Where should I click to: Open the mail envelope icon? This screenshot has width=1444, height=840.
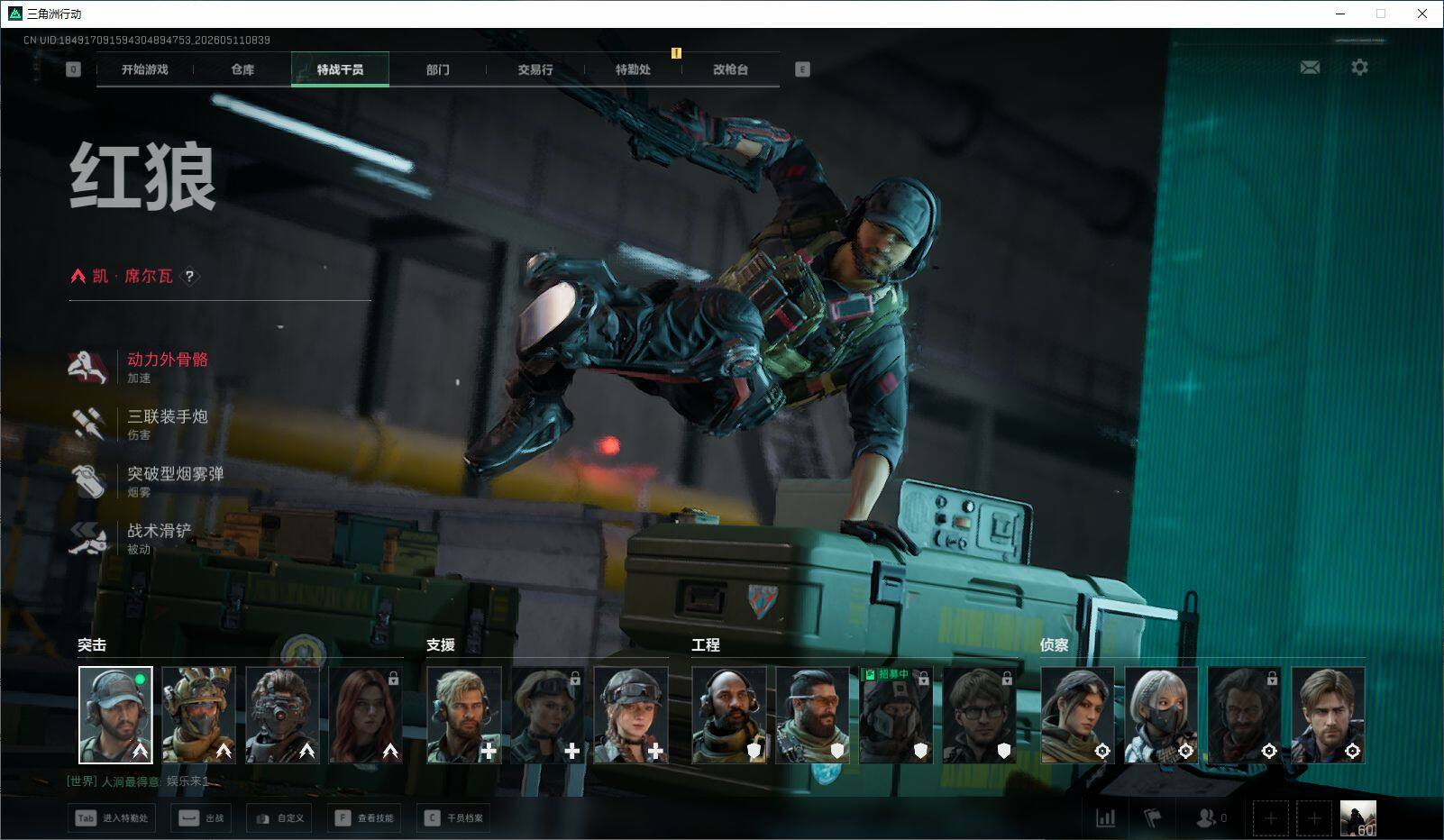click(x=1310, y=68)
